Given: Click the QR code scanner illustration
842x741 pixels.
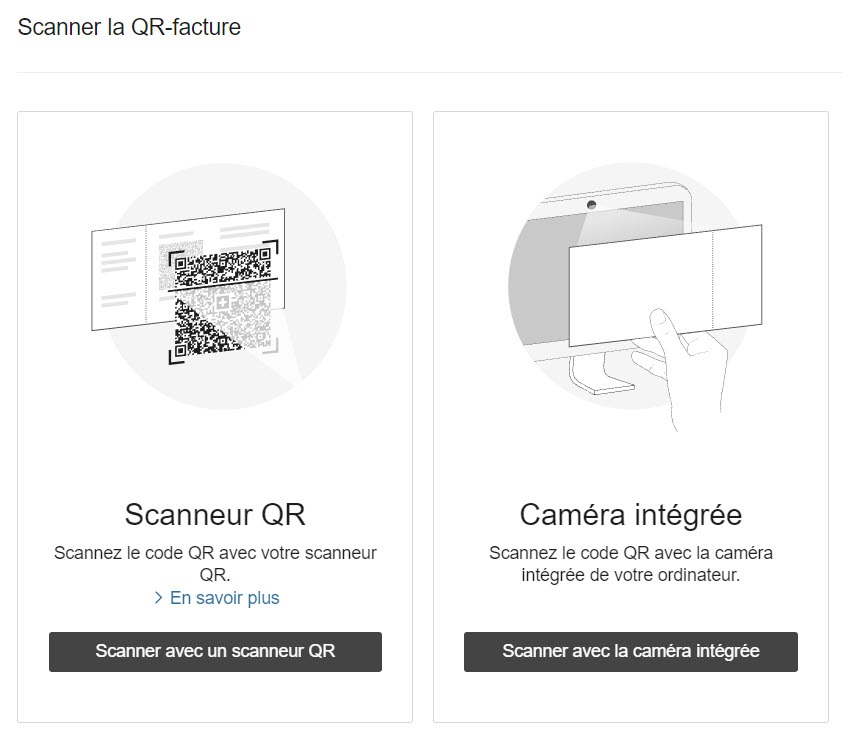Looking at the screenshot, I should [219, 287].
